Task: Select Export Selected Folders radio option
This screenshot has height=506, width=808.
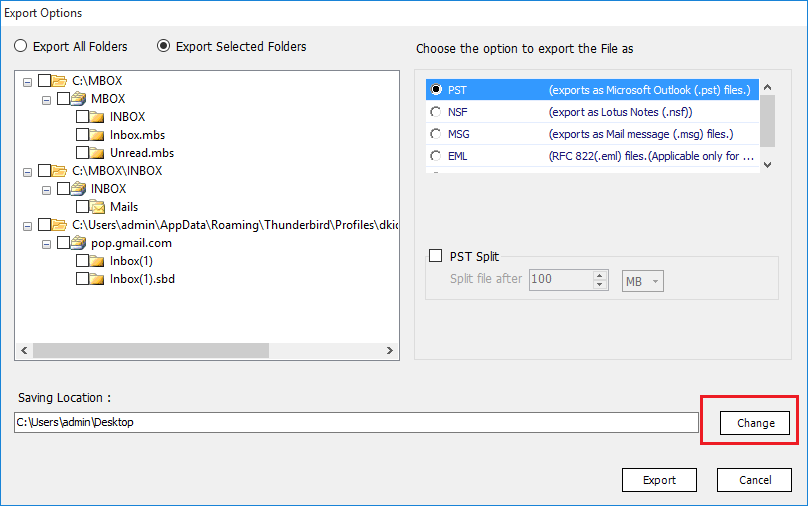Action: pyautogui.click(x=163, y=46)
